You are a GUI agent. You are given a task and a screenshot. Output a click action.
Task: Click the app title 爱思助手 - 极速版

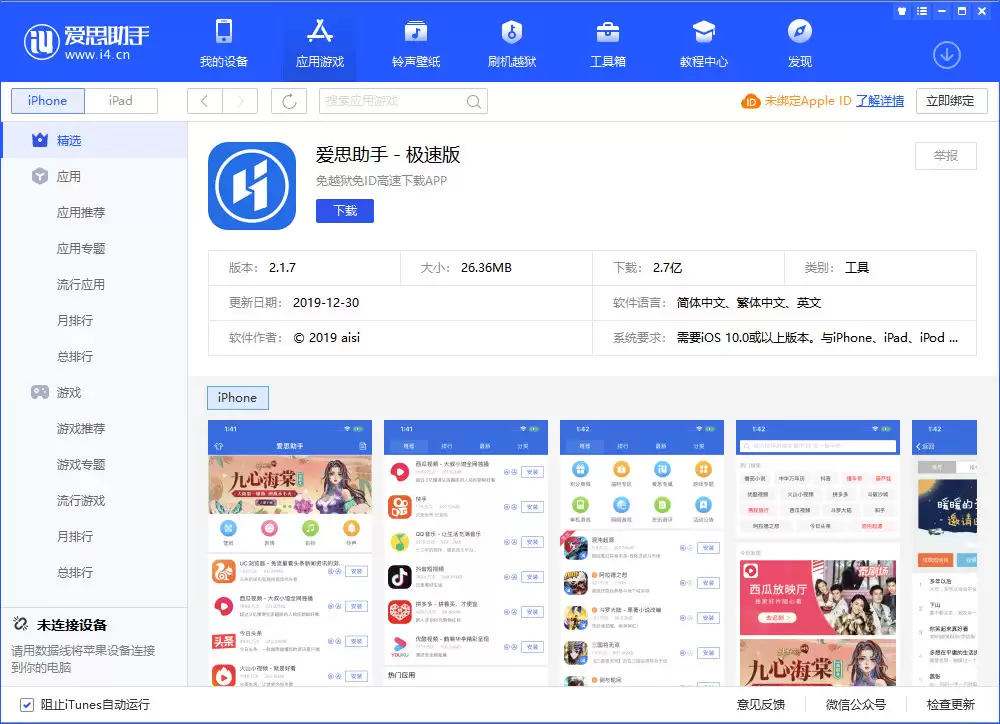click(388, 154)
